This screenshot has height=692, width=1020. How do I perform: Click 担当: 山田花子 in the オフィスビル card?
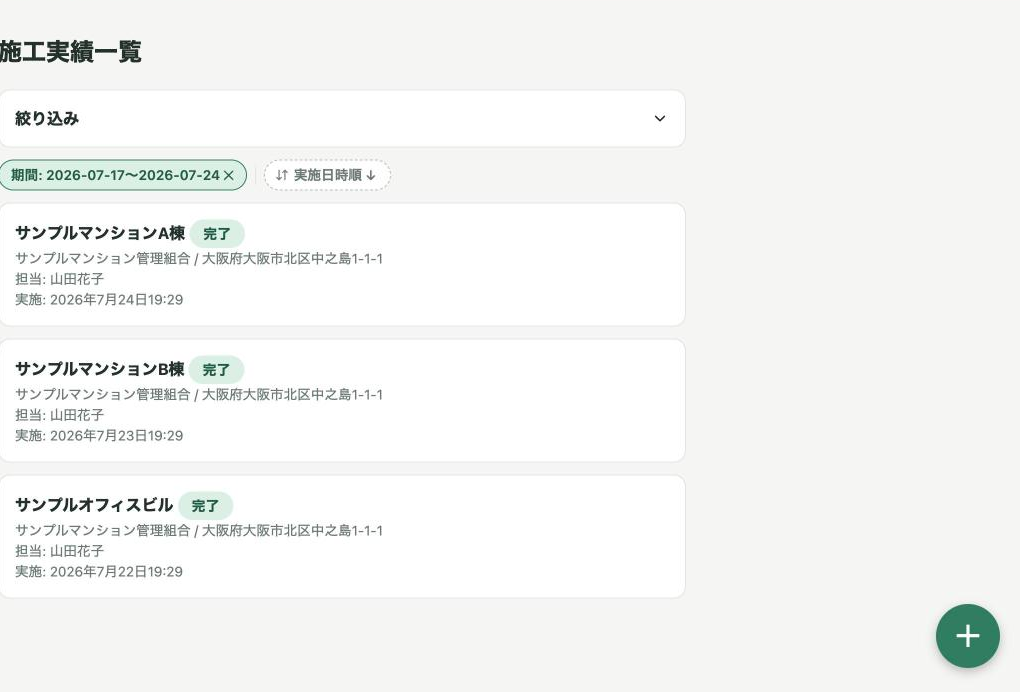(x=59, y=551)
